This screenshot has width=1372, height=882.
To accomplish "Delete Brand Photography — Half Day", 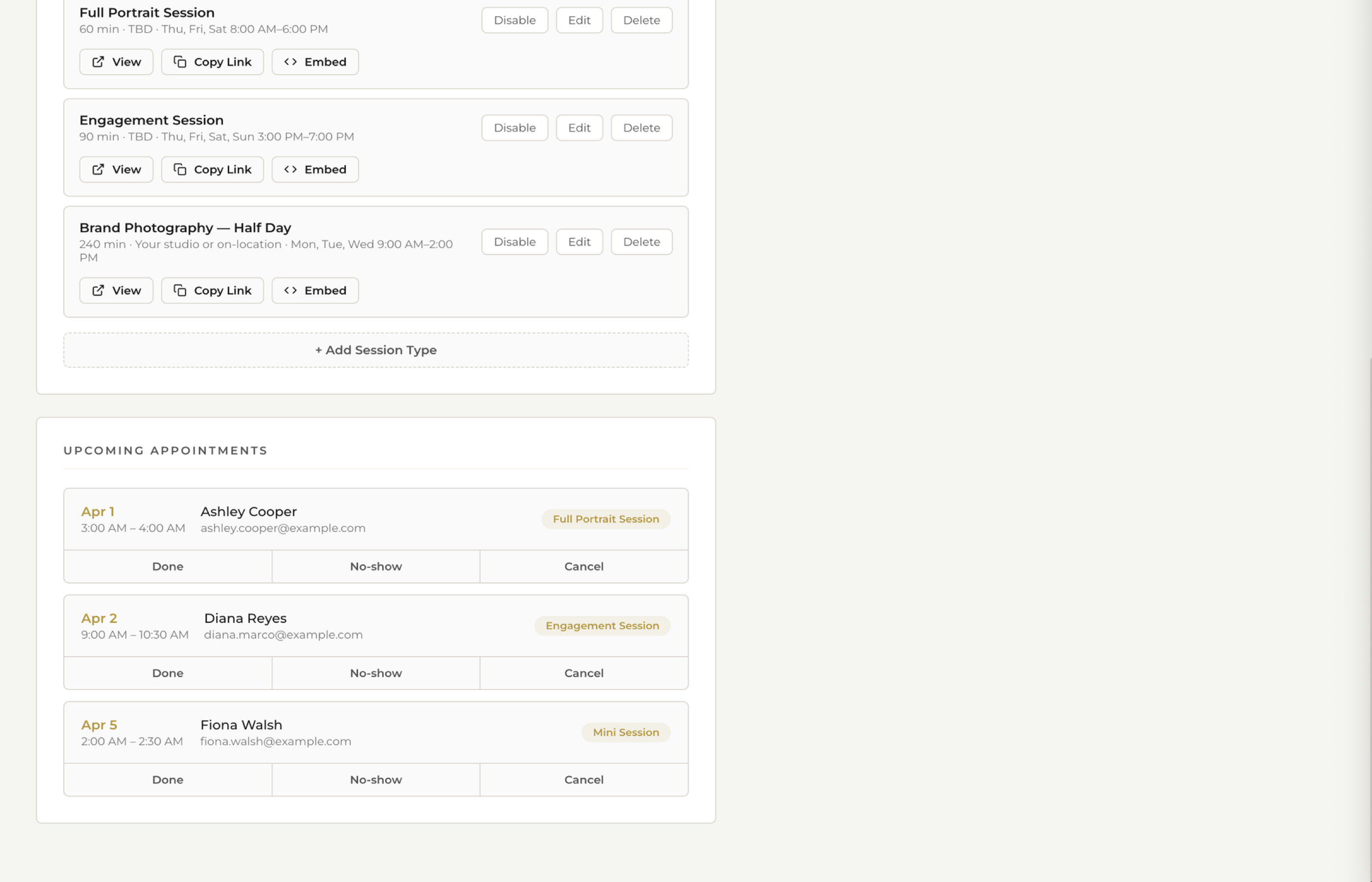I will [641, 241].
